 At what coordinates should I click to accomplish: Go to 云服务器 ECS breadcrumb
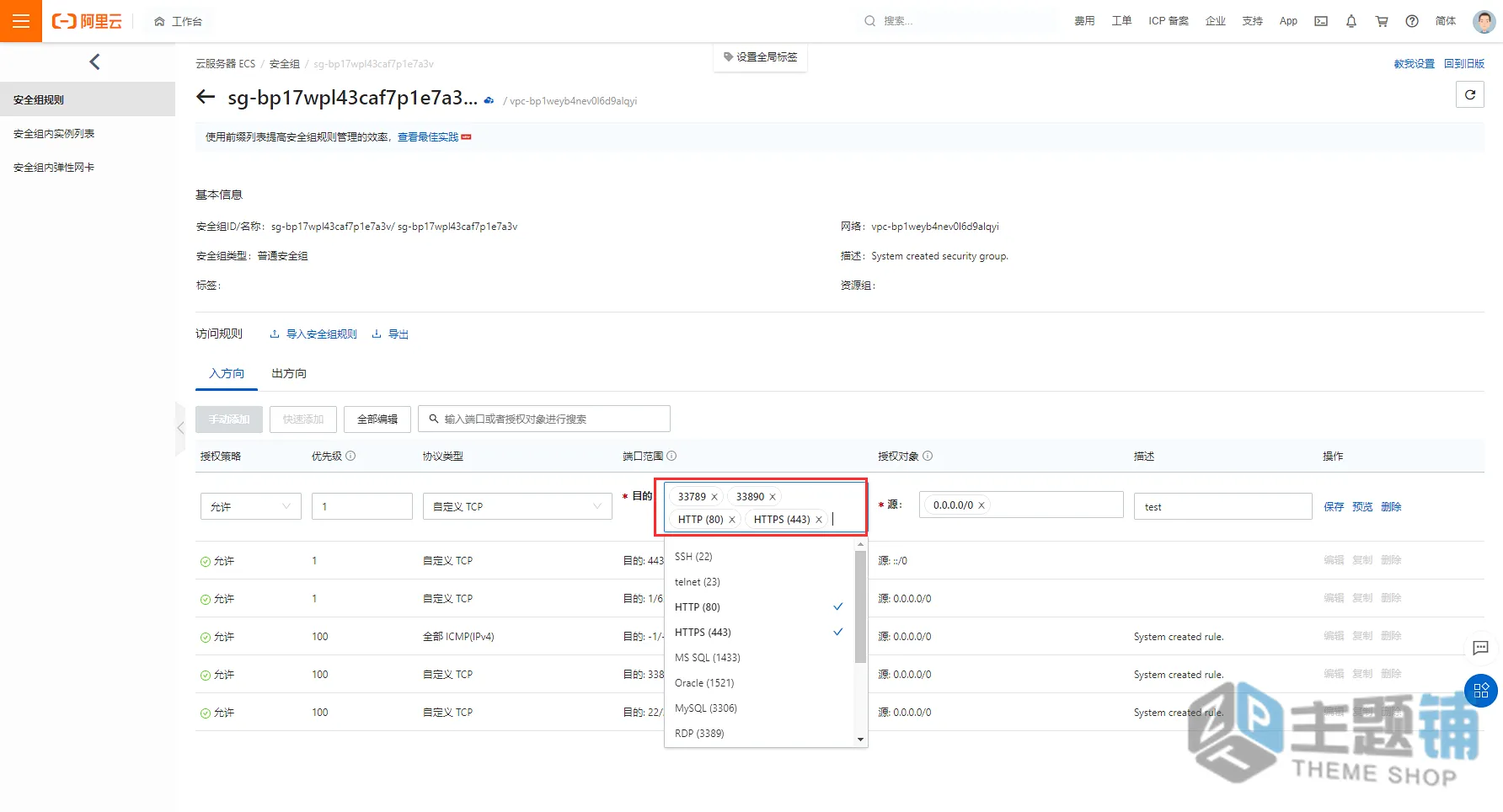225,64
